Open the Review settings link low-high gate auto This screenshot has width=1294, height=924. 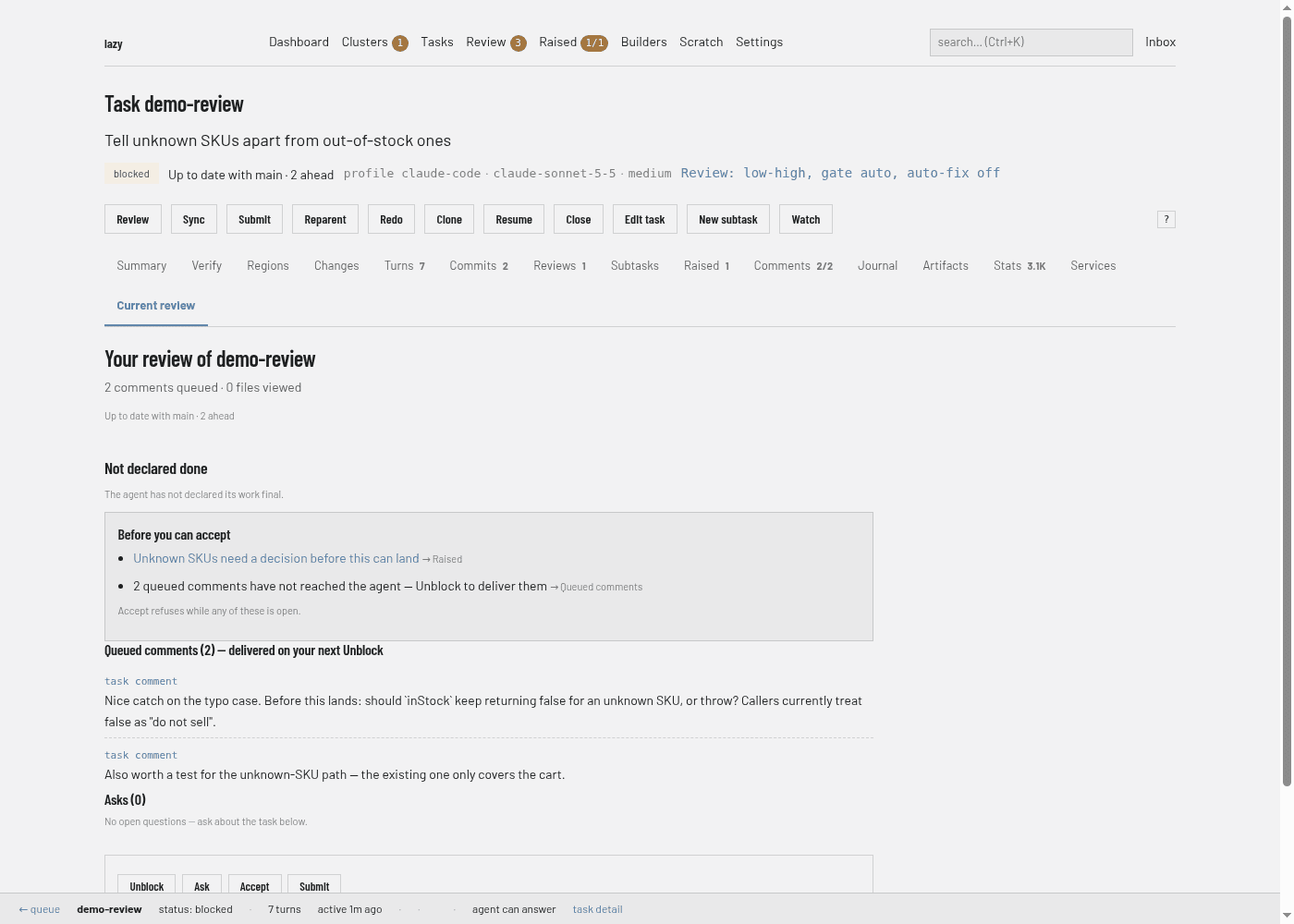pyautogui.click(x=840, y=173)
